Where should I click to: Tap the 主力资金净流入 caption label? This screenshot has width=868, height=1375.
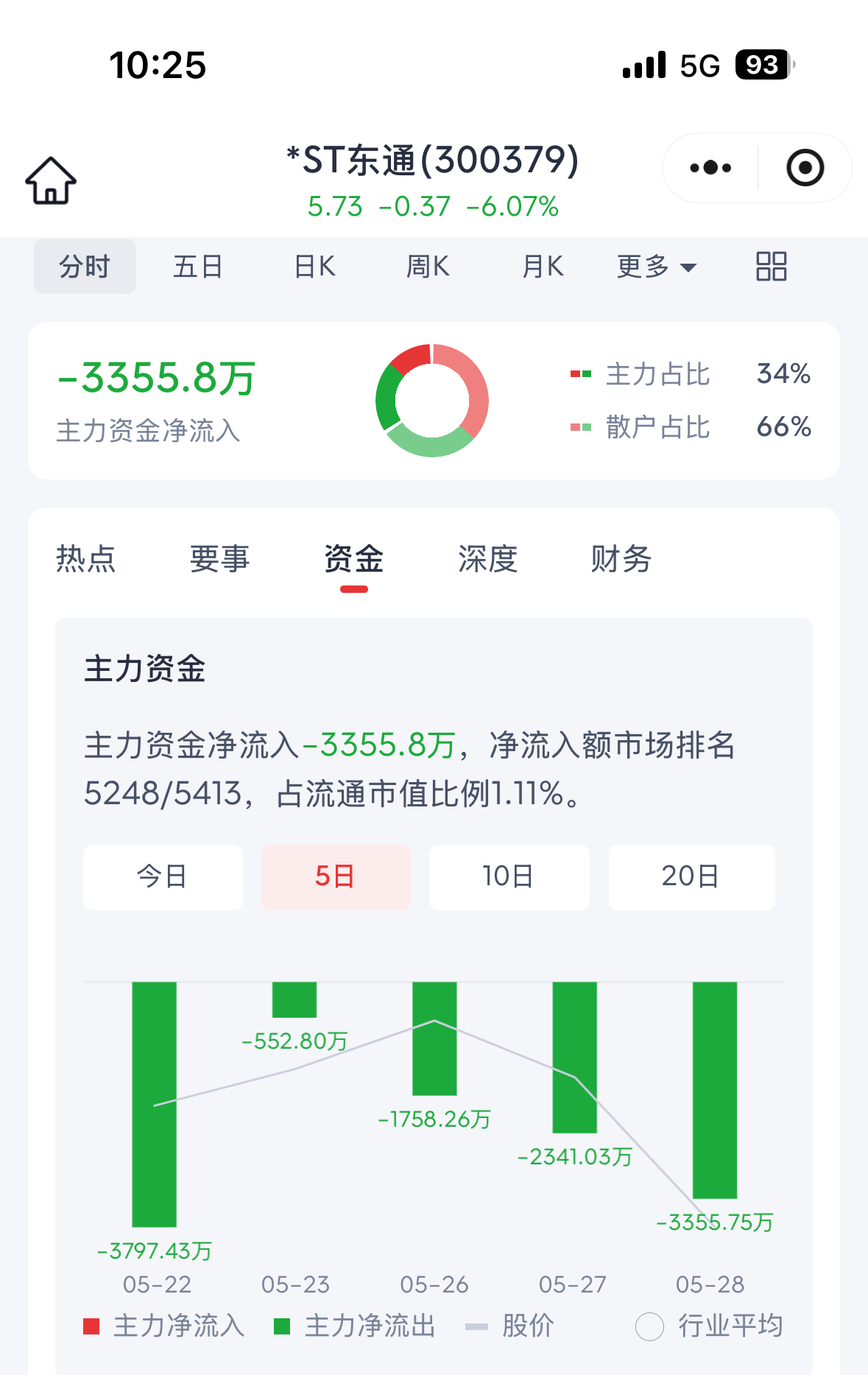pyautogui.click(x=149, y=431)
